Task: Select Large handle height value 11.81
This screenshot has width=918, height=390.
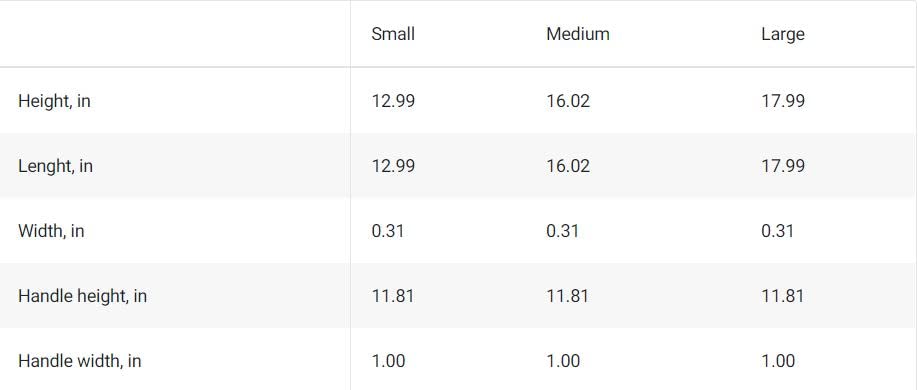Action: [x=783, y=296]
